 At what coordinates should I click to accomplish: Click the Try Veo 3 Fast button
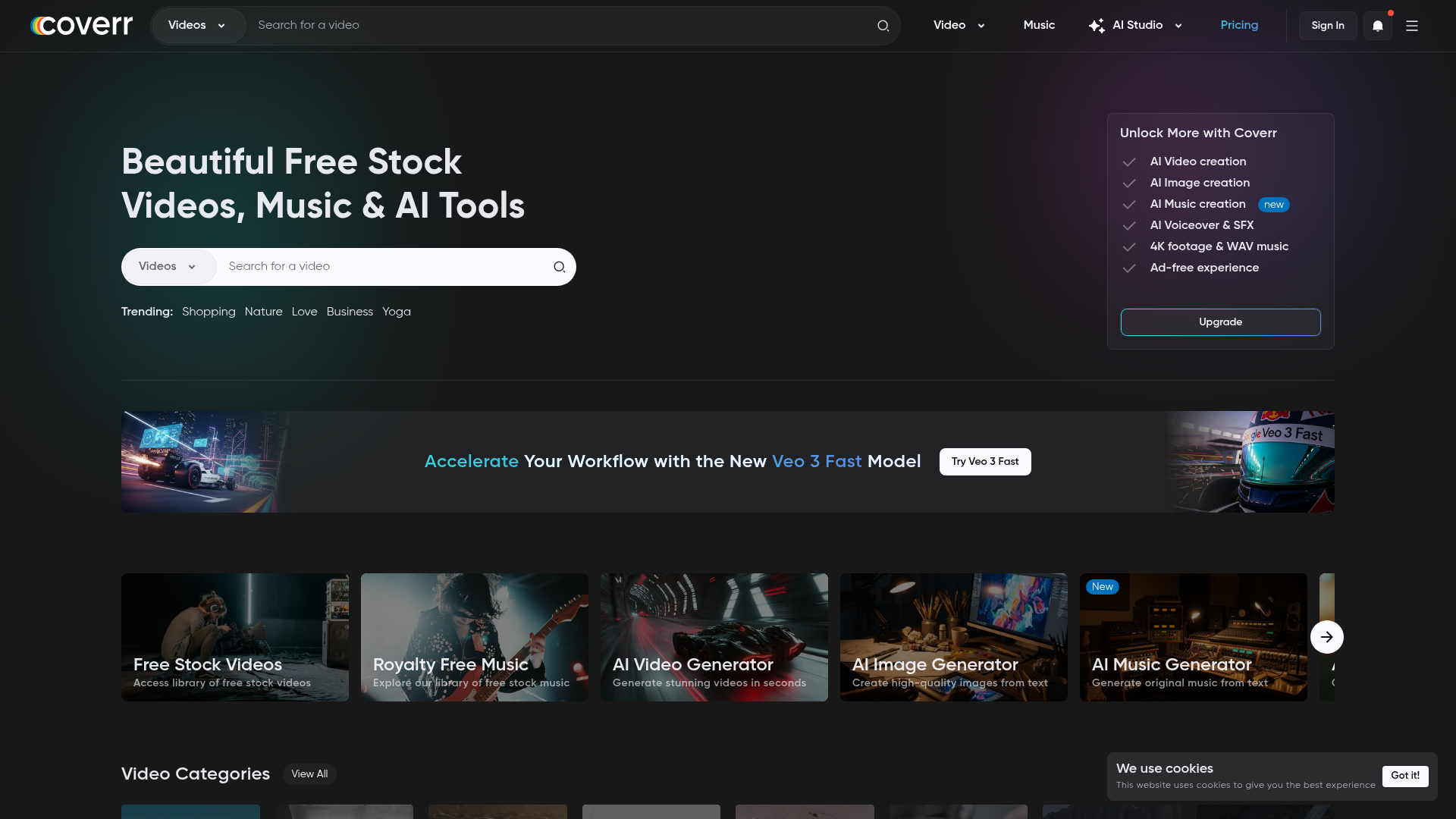[984, 461]
